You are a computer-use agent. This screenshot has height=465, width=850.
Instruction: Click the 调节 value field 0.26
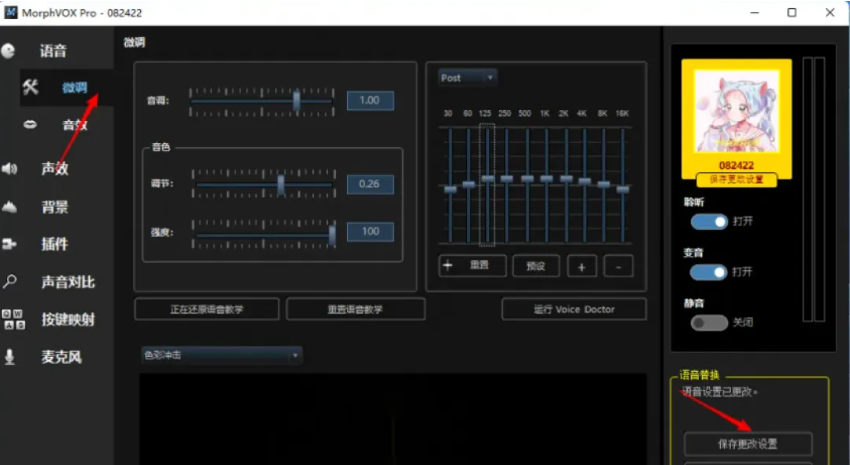pos(370,184)
